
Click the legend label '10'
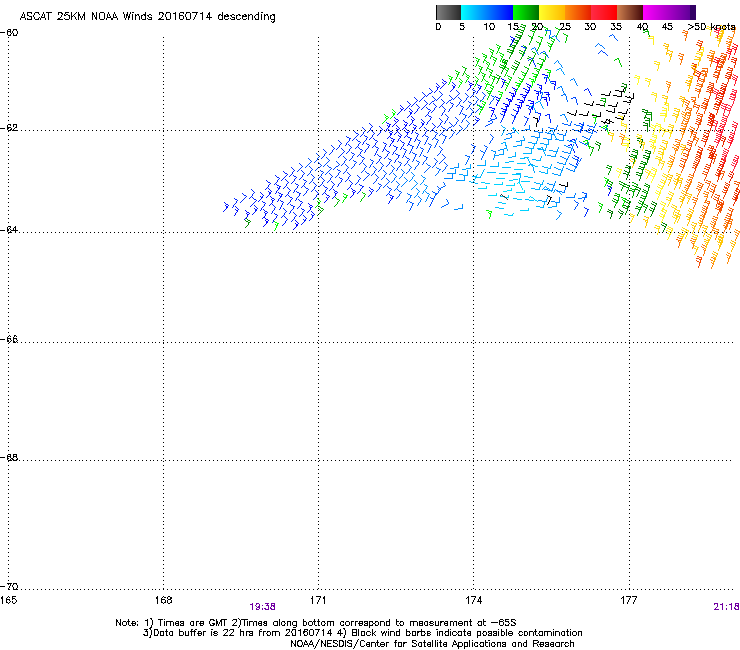click(x=489, y=27)
